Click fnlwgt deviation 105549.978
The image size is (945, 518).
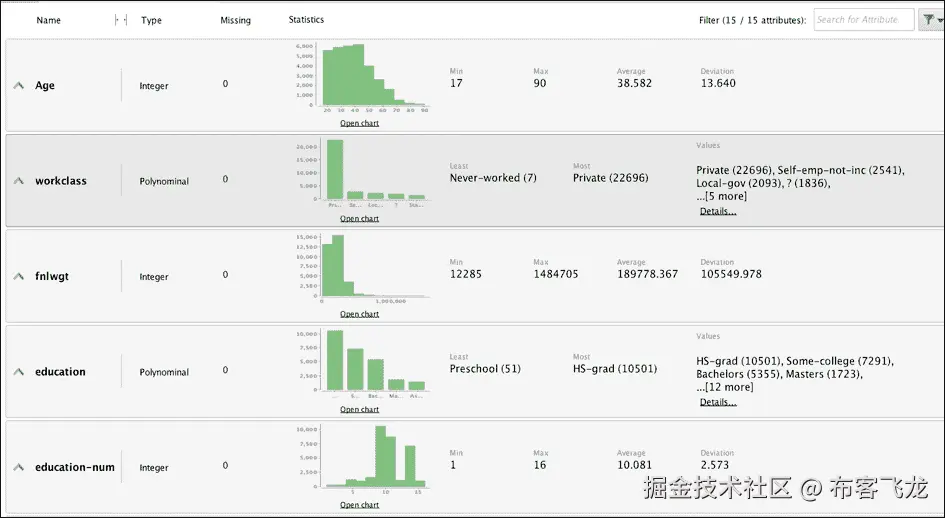coord(731,274)
